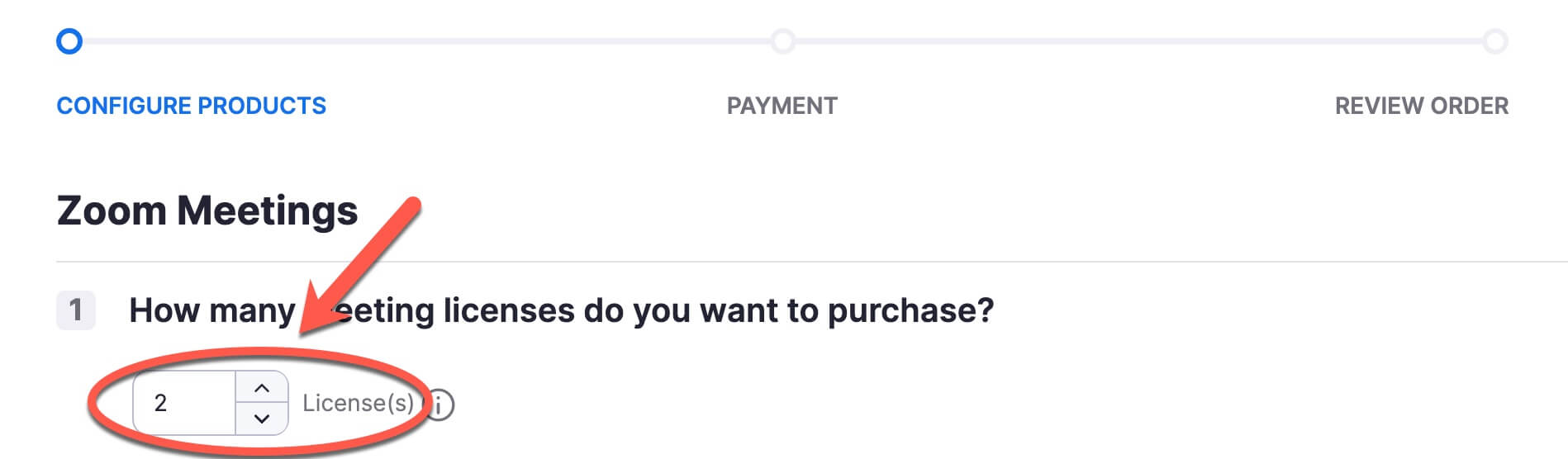
Task: Increase license count with up arrow
Action: [x=262, y=387]
